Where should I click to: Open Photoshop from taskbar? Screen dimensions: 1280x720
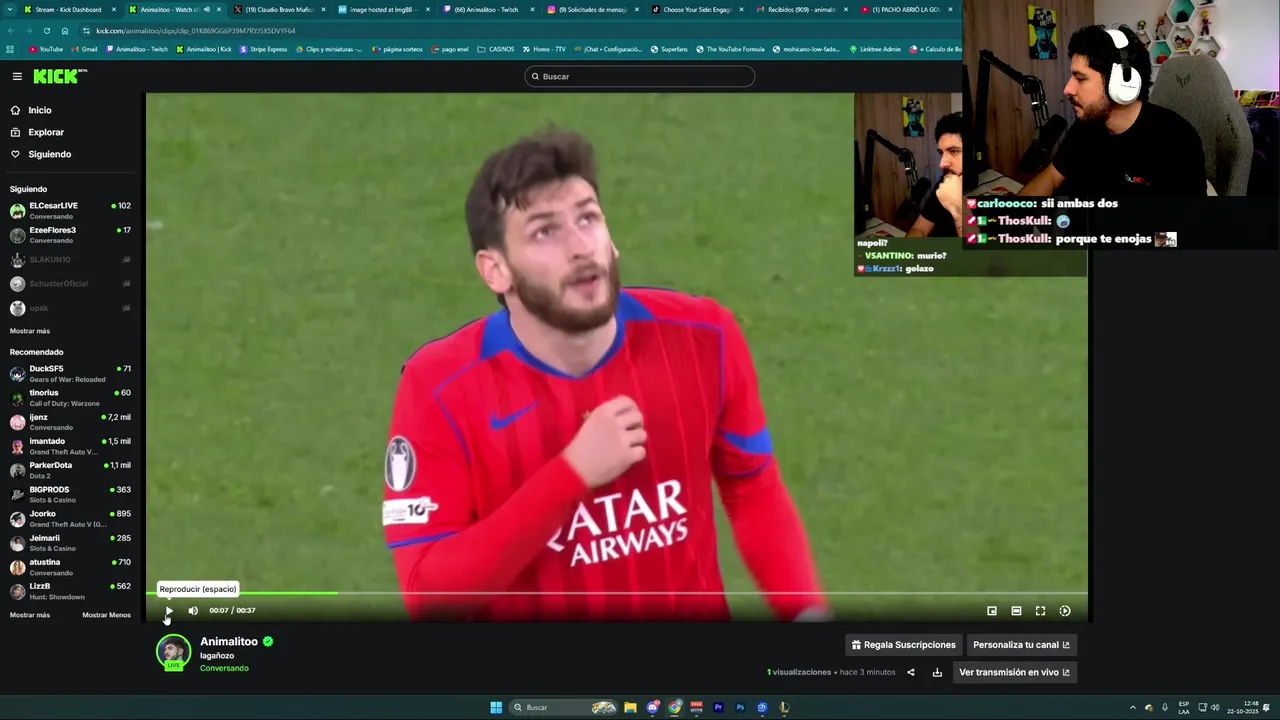point(740,707)
